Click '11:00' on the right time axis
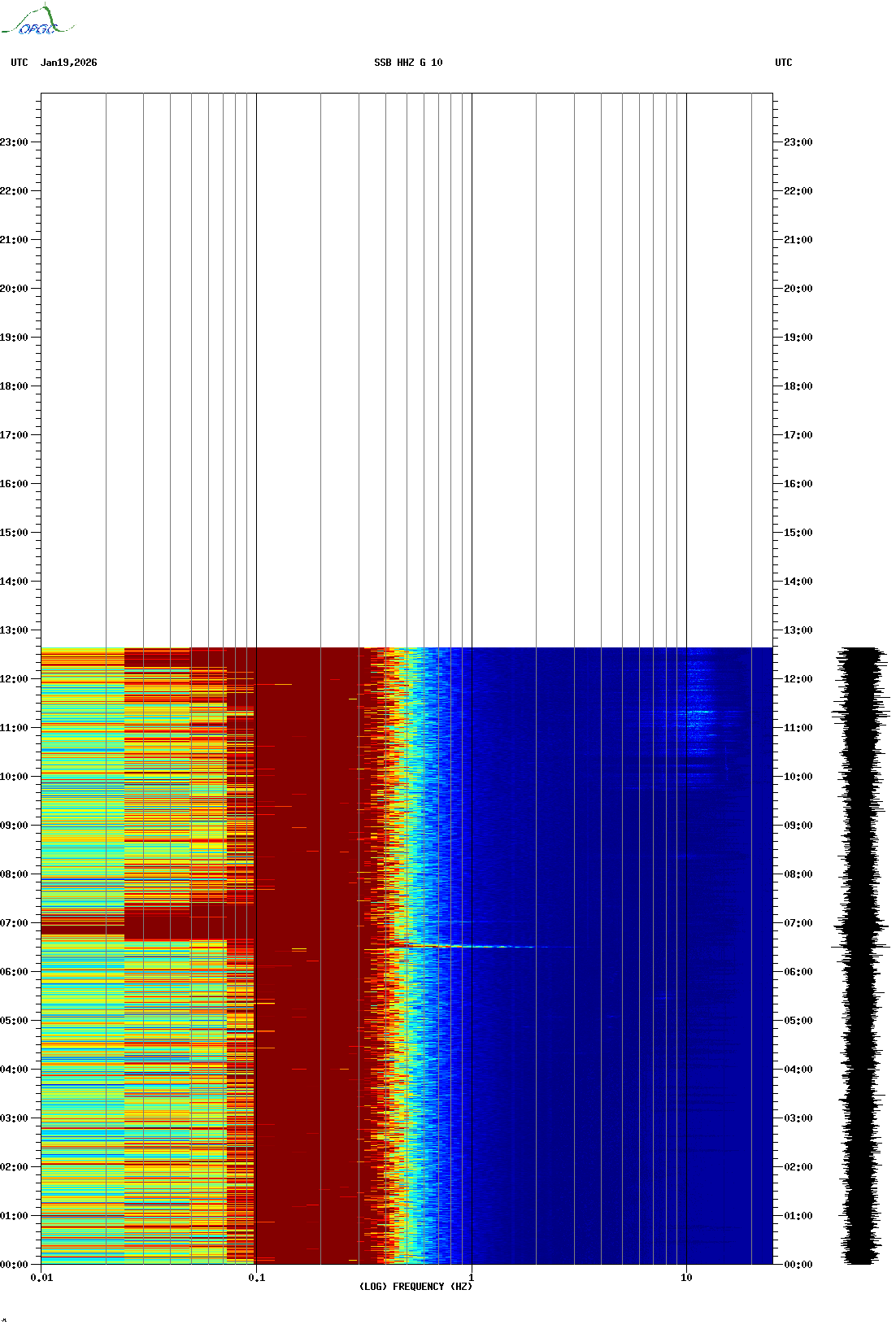The width and height of the screenshot is (896, 1329). click(x=798, y=728)
